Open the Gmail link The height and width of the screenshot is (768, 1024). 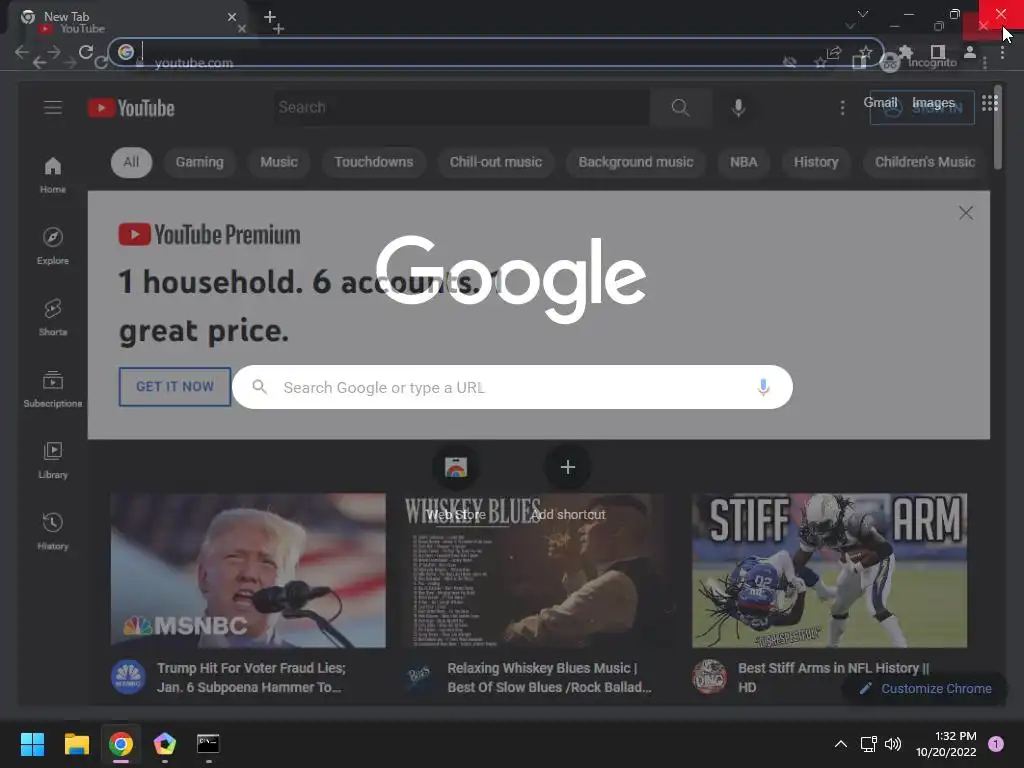(x=880, y=103)
